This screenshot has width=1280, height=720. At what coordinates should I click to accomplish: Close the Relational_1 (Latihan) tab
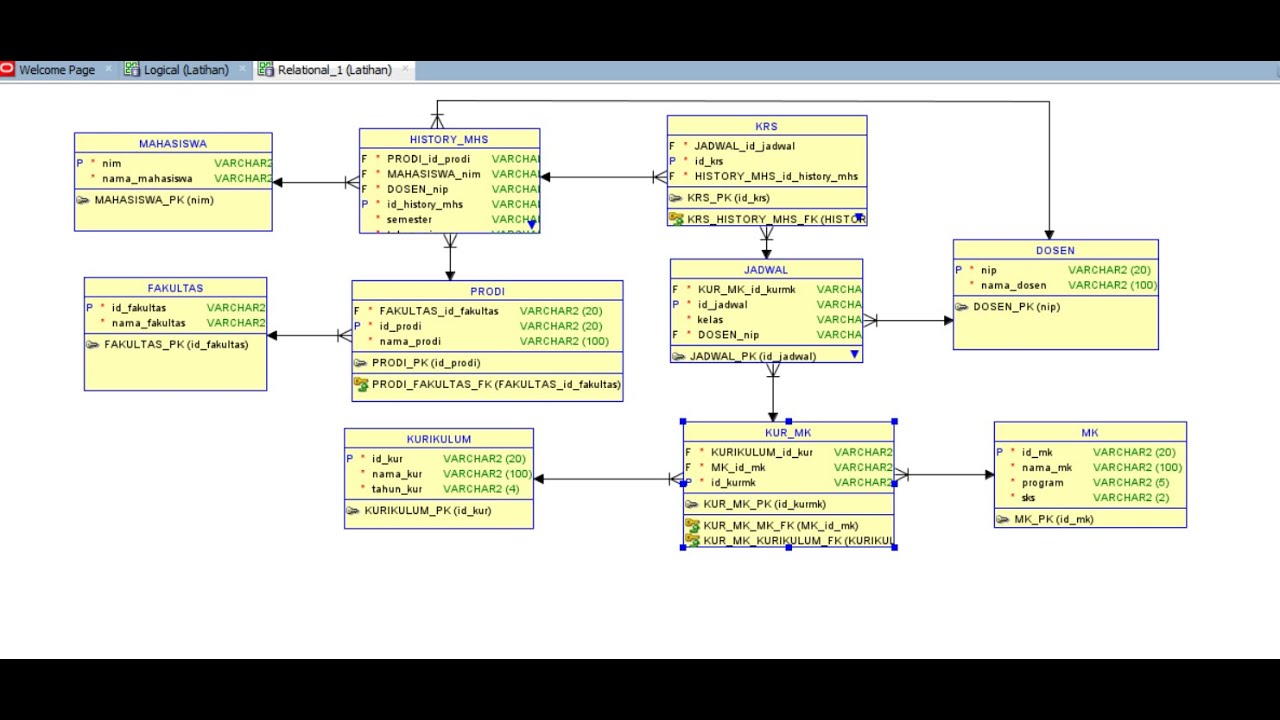pos(405,70)
